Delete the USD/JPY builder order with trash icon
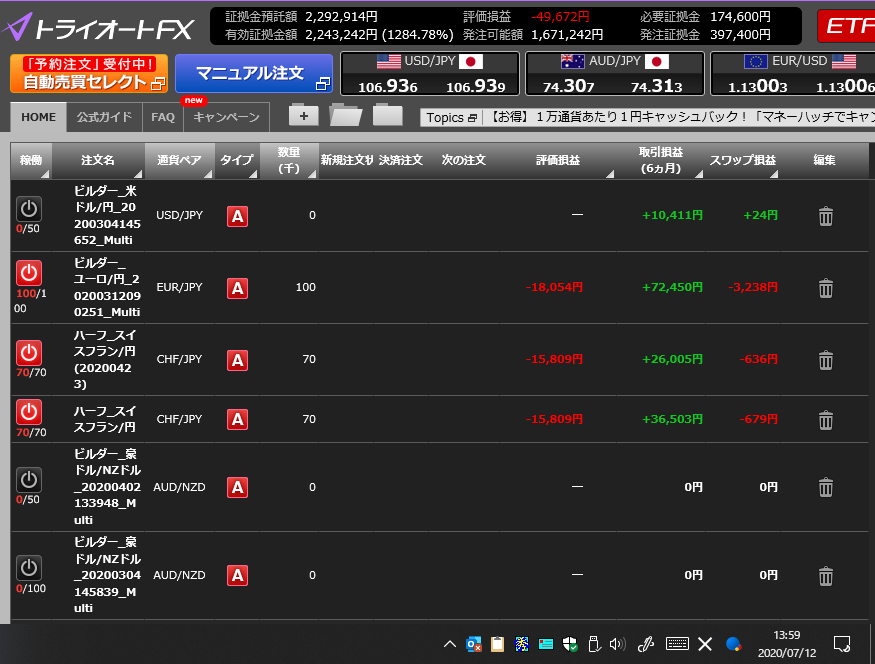Viewport: 875px width, 664px height. pyautogui.click(x=825, y=216)
